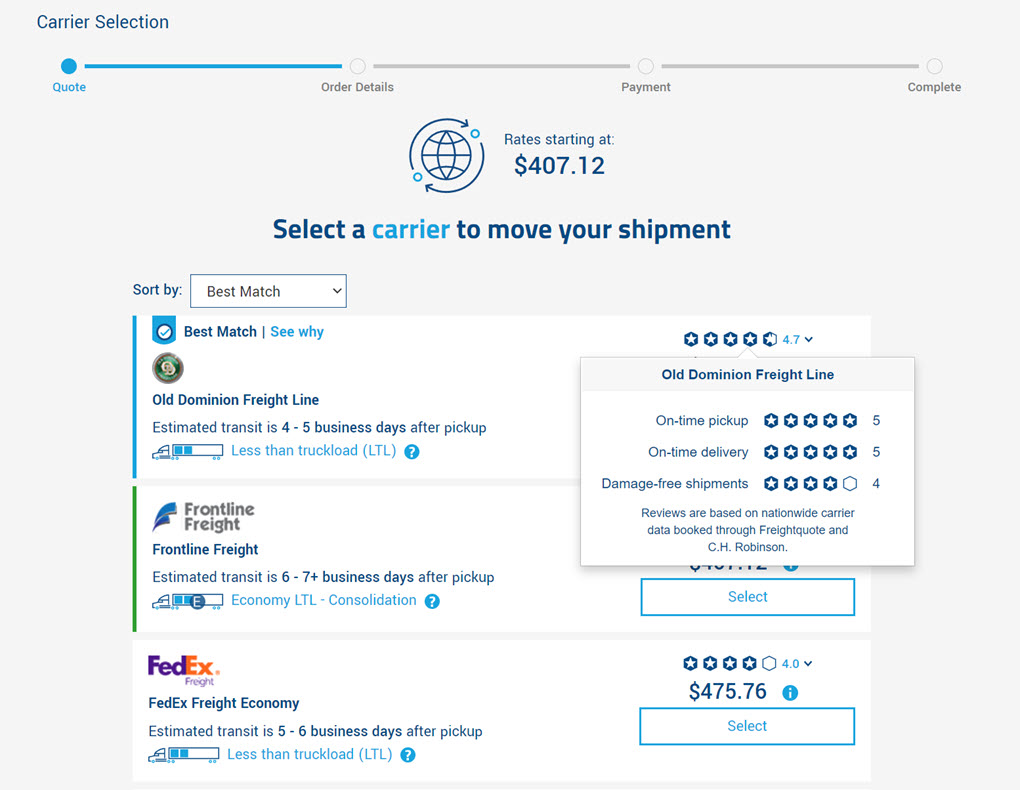The image size is (1020, 790).
Task: Open help icon beside Old Dominion LTL
Action: pyautogui.click(x=412, y=452)
